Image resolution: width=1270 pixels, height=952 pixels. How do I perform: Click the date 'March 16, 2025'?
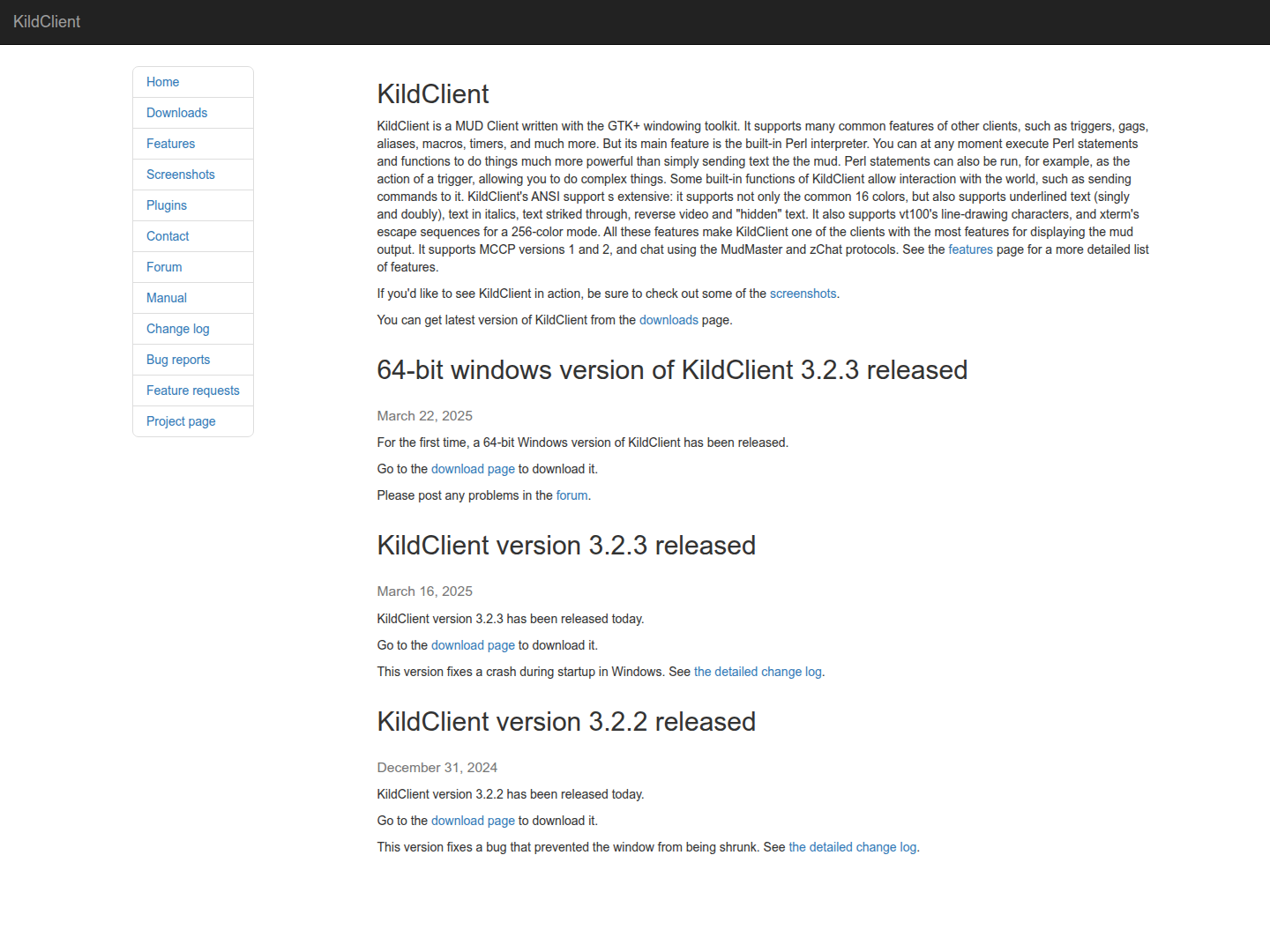[x=425, y=591]
